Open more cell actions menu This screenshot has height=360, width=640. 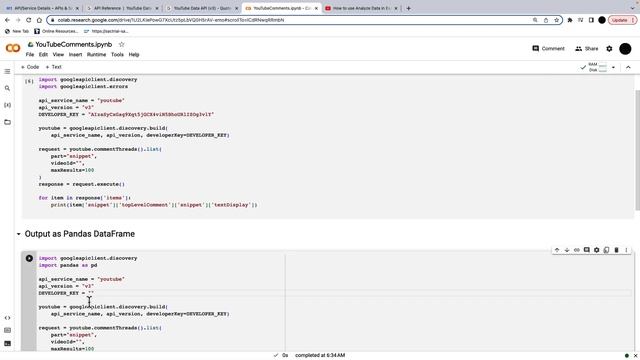(x=626, y=250)
